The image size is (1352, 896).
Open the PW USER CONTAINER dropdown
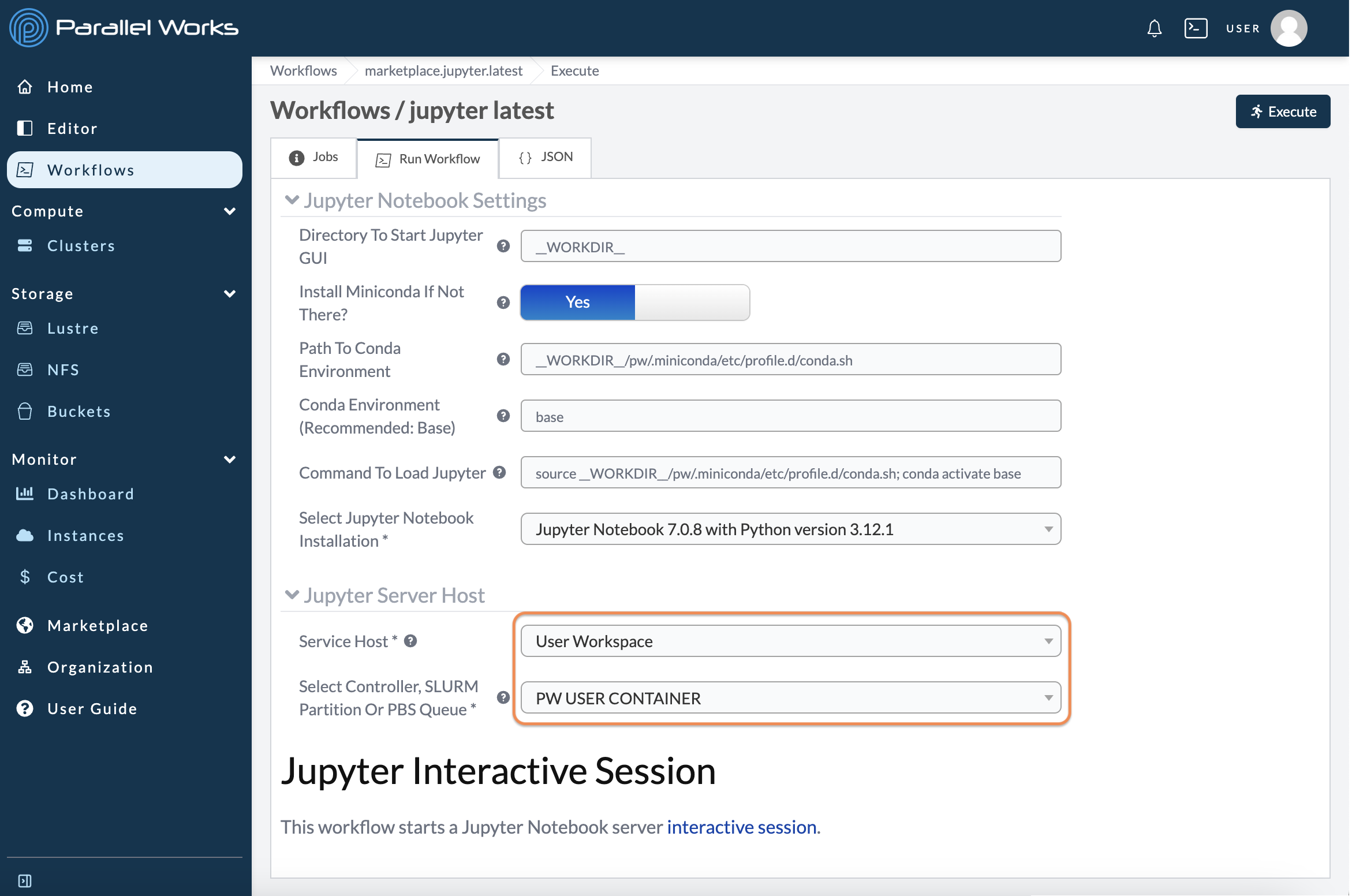tap(790, 698)
